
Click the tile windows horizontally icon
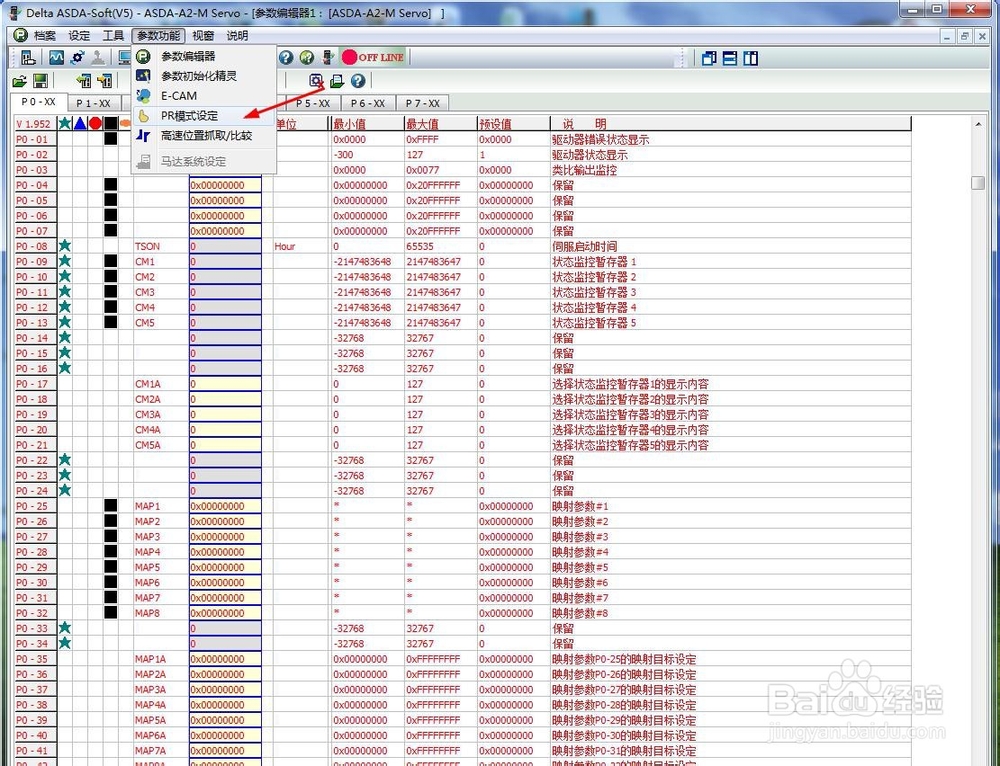730,59
